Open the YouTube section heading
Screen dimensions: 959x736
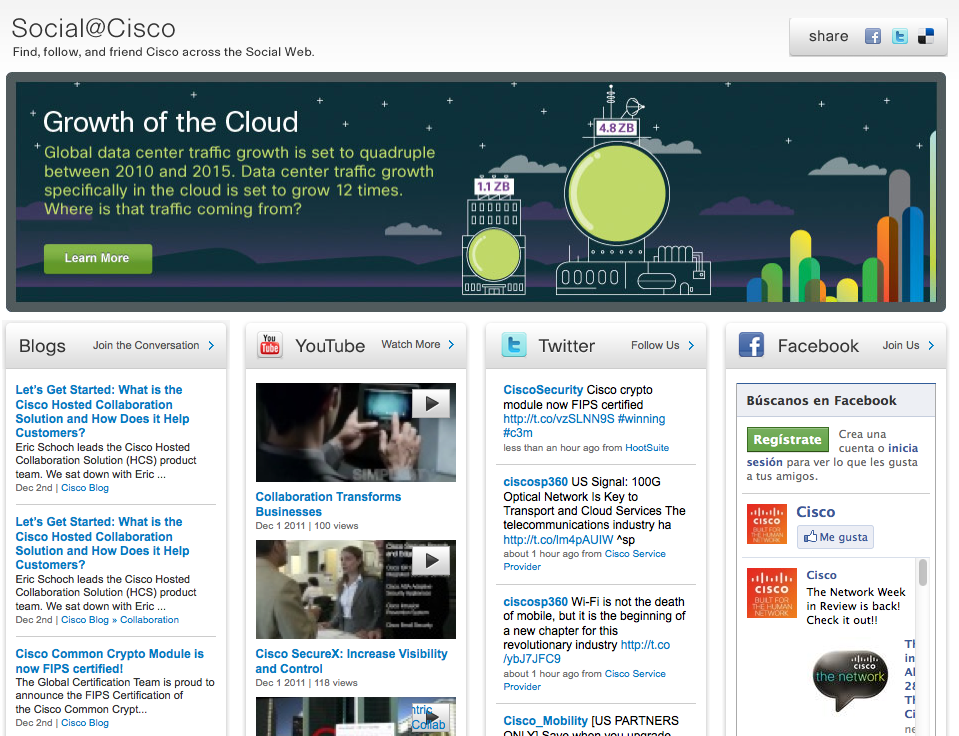tap(330, 346)
